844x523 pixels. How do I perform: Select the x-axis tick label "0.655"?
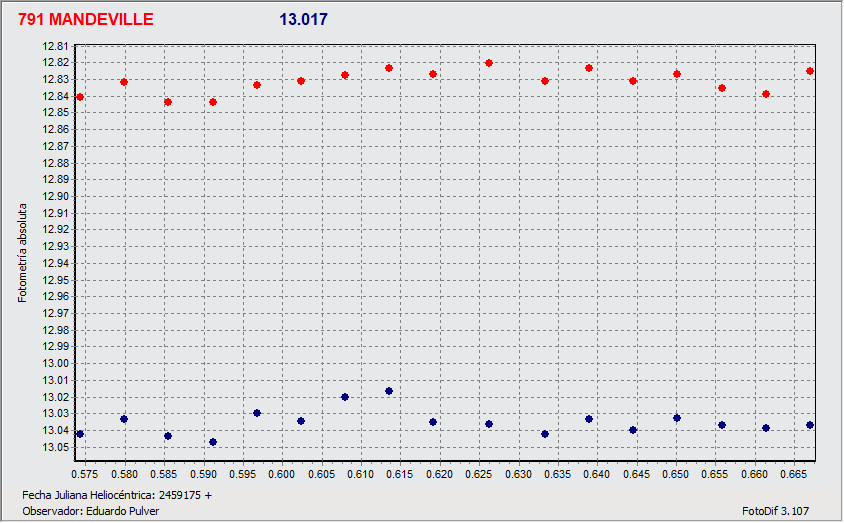click(x=715, y=474)
